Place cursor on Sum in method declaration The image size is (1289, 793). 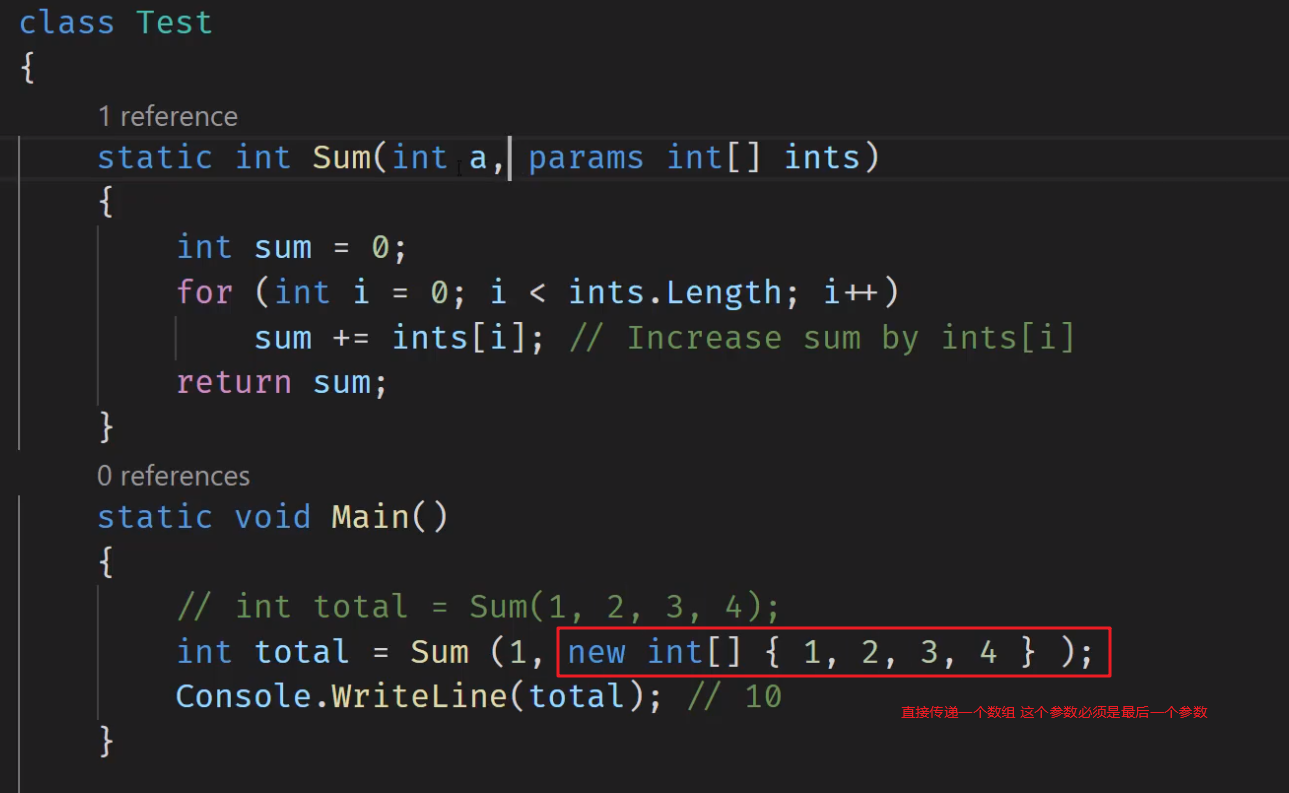[x=341, y=158]
